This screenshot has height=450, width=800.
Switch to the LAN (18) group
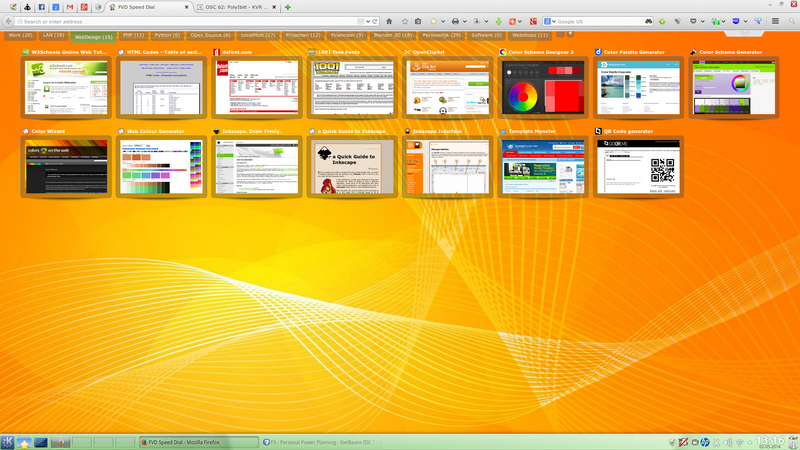coord(53,35)
